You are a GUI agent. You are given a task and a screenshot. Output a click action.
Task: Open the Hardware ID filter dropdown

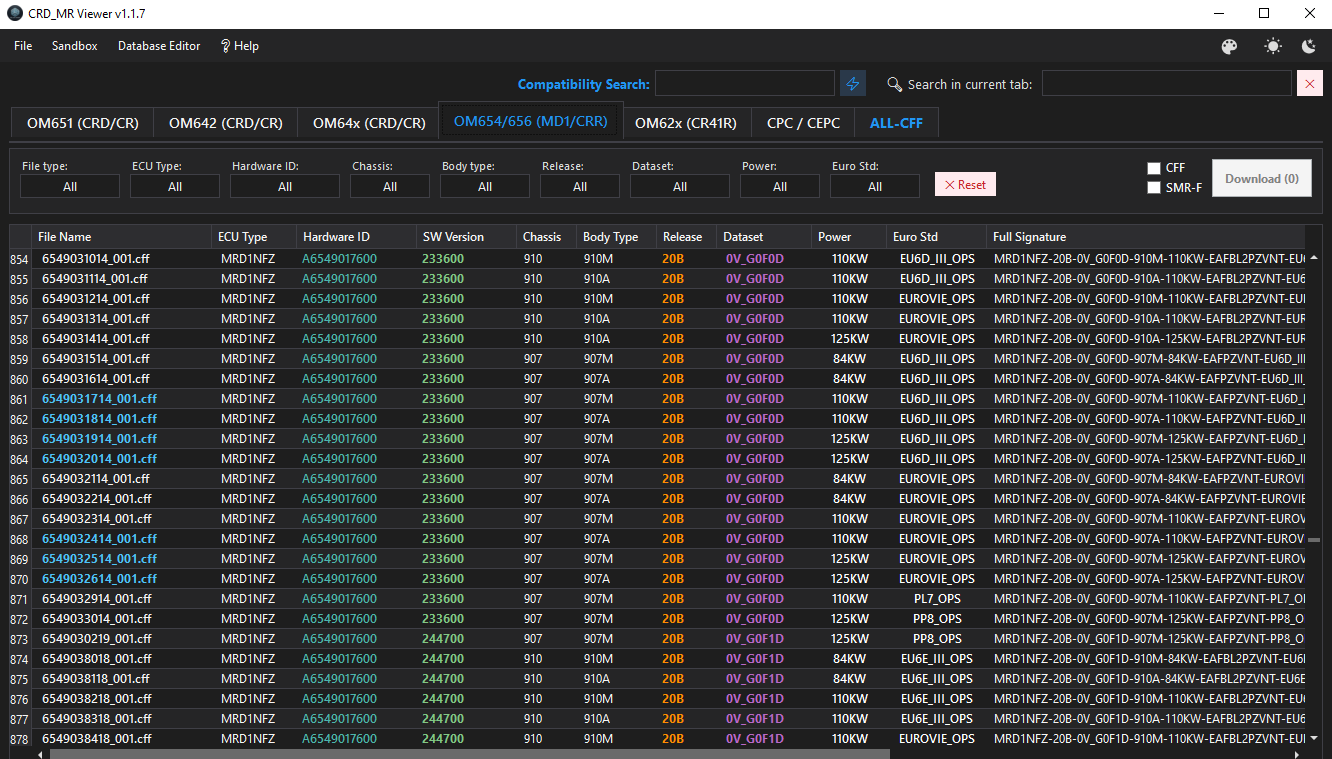(285, 186)
